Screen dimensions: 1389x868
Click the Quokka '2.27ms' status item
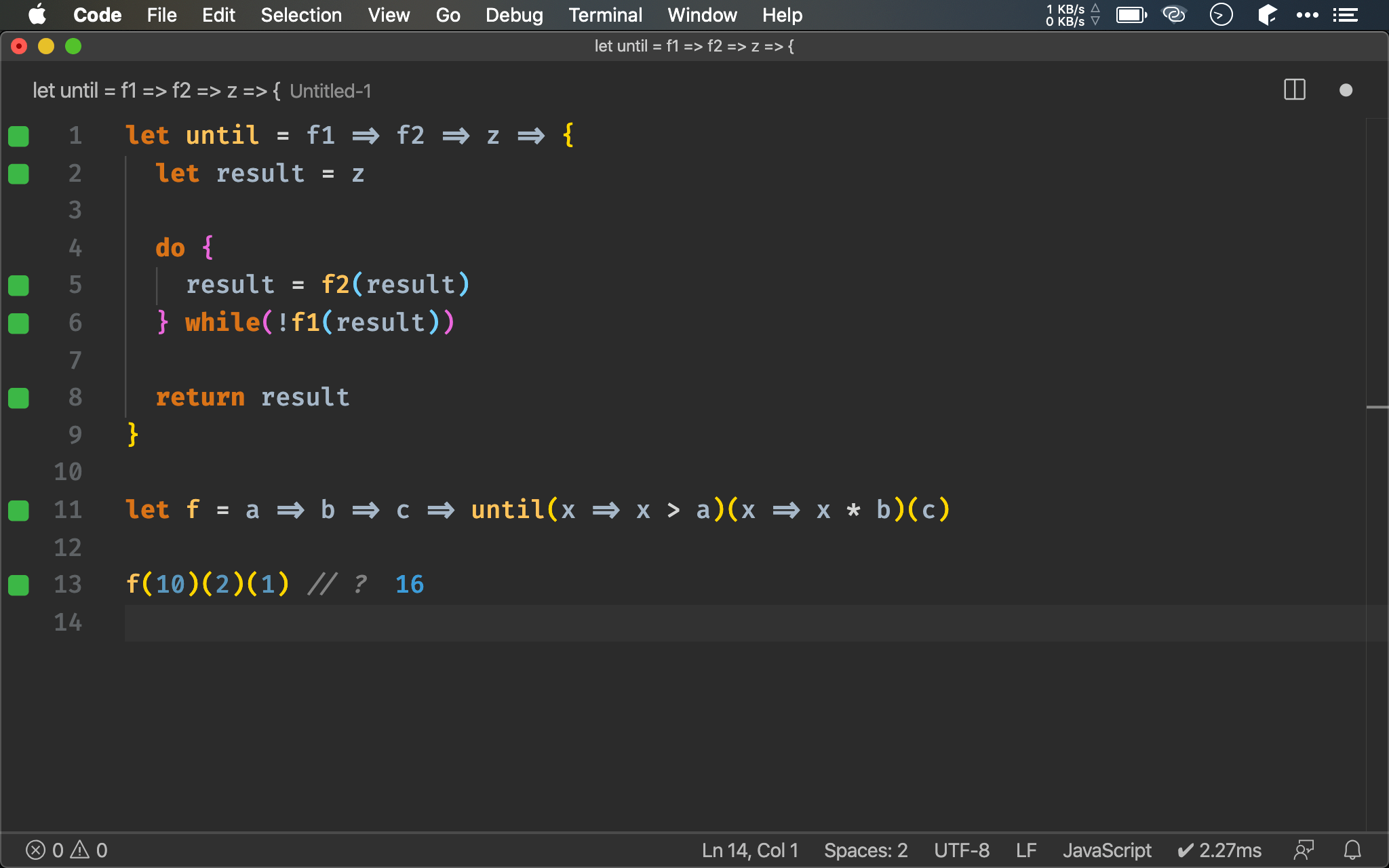pos(1219,850)
